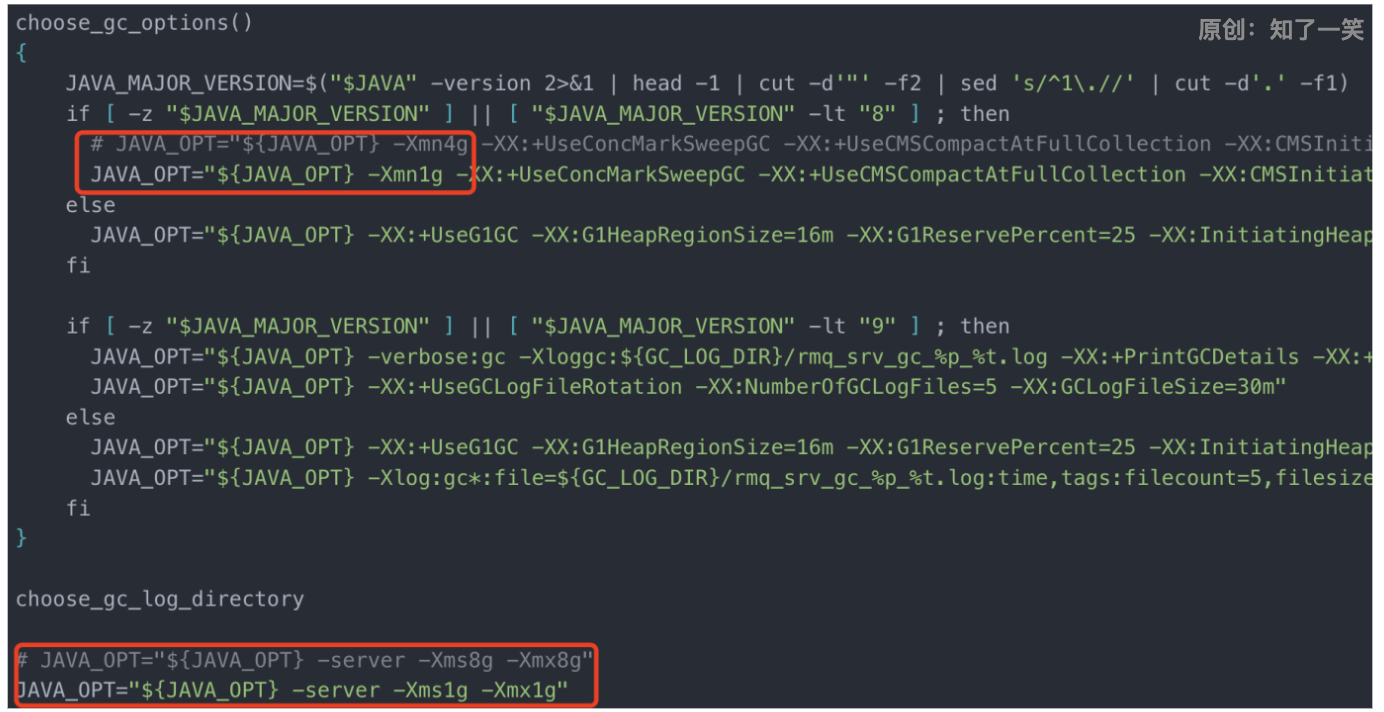Click the -XX:+UseGCLogFileRotation flag
This screenshot has width=1384, height=712.
pyautogui.click(x=525, y=387)
